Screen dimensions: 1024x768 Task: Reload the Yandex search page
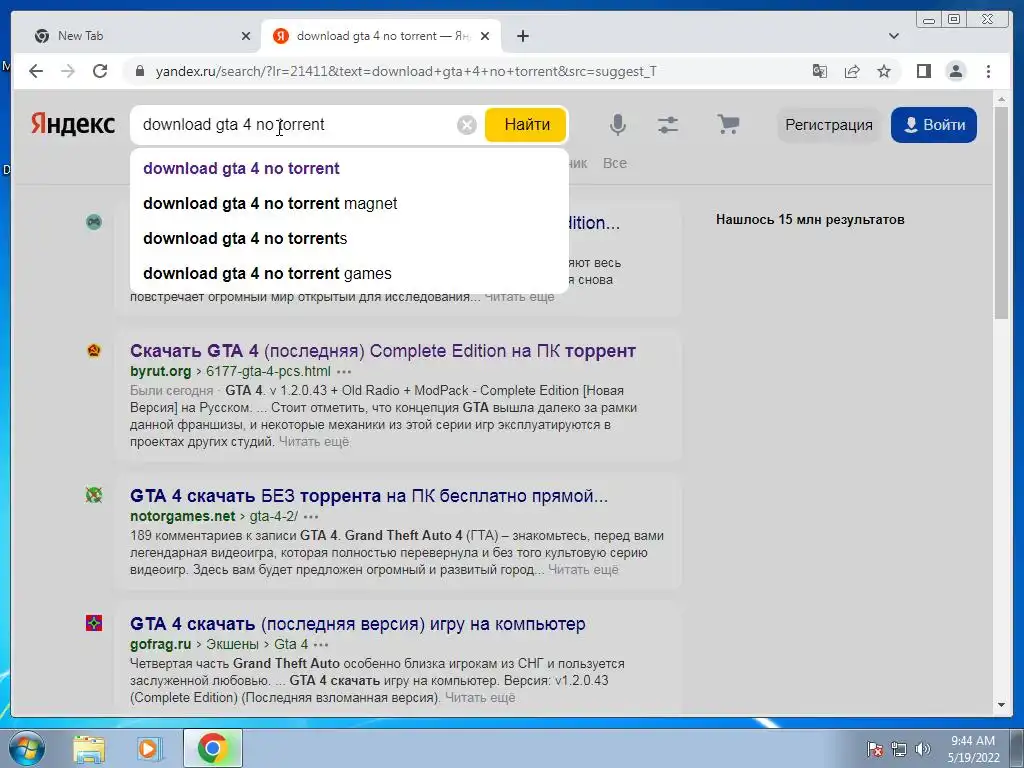[x=100, y=71]
